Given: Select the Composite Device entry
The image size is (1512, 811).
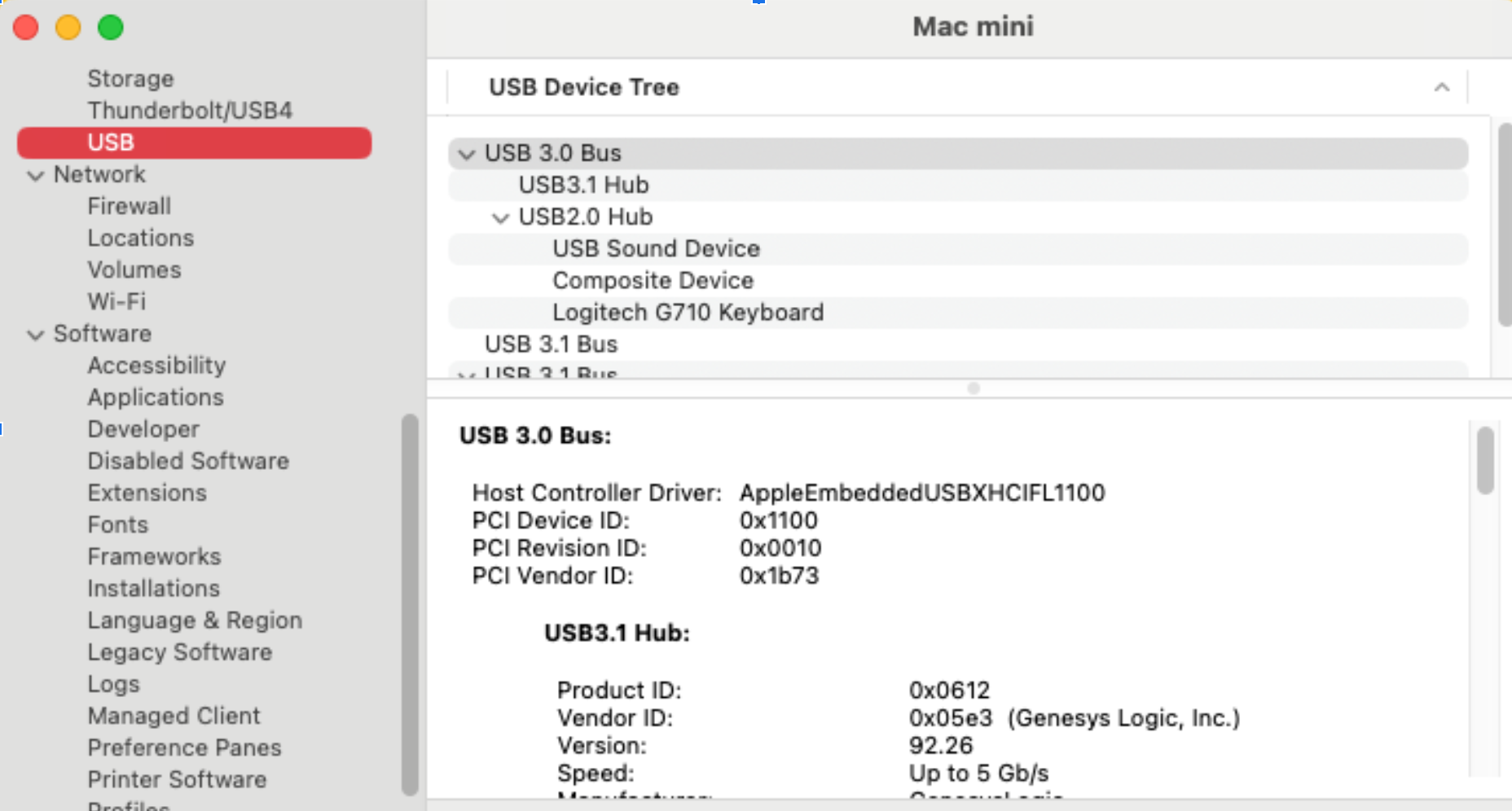Looking at the screenshot, I should pos(653,280).
